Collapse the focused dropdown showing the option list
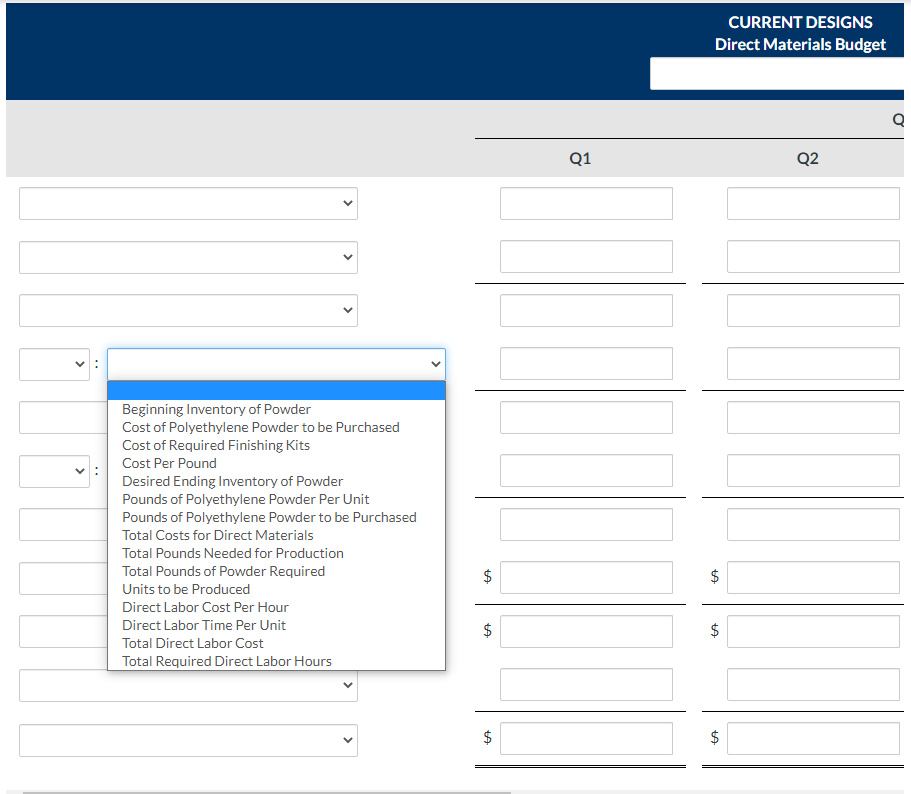 point(277,364)
